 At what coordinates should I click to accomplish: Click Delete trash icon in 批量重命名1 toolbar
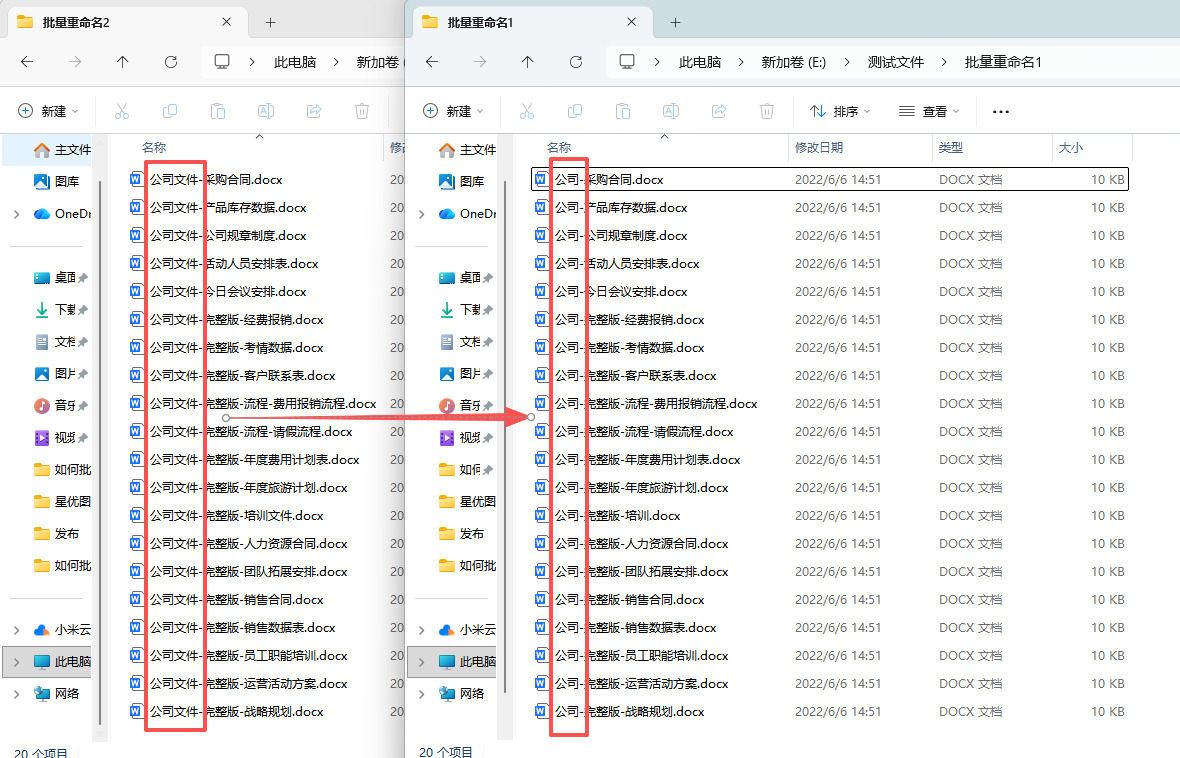point(767,111)
